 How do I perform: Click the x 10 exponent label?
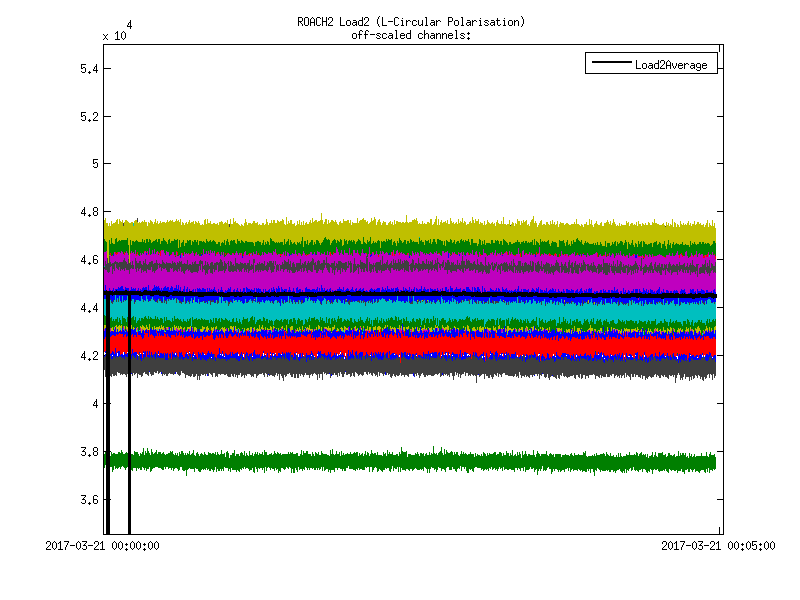coord(114,35)
